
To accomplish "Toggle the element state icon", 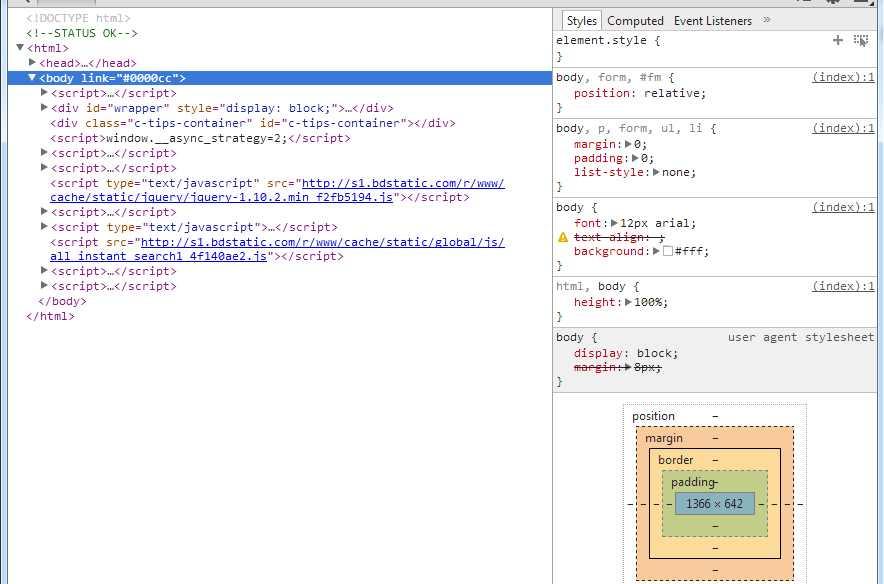I will point(861,41).
